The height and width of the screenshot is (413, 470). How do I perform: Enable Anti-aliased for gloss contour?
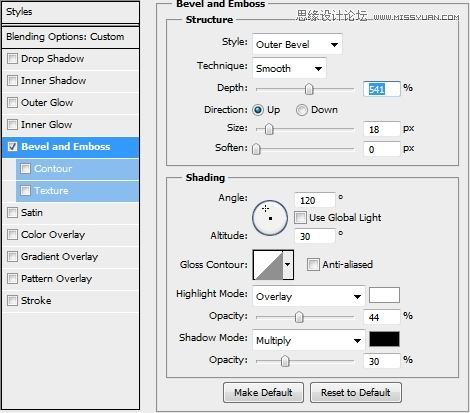[313, 265]
